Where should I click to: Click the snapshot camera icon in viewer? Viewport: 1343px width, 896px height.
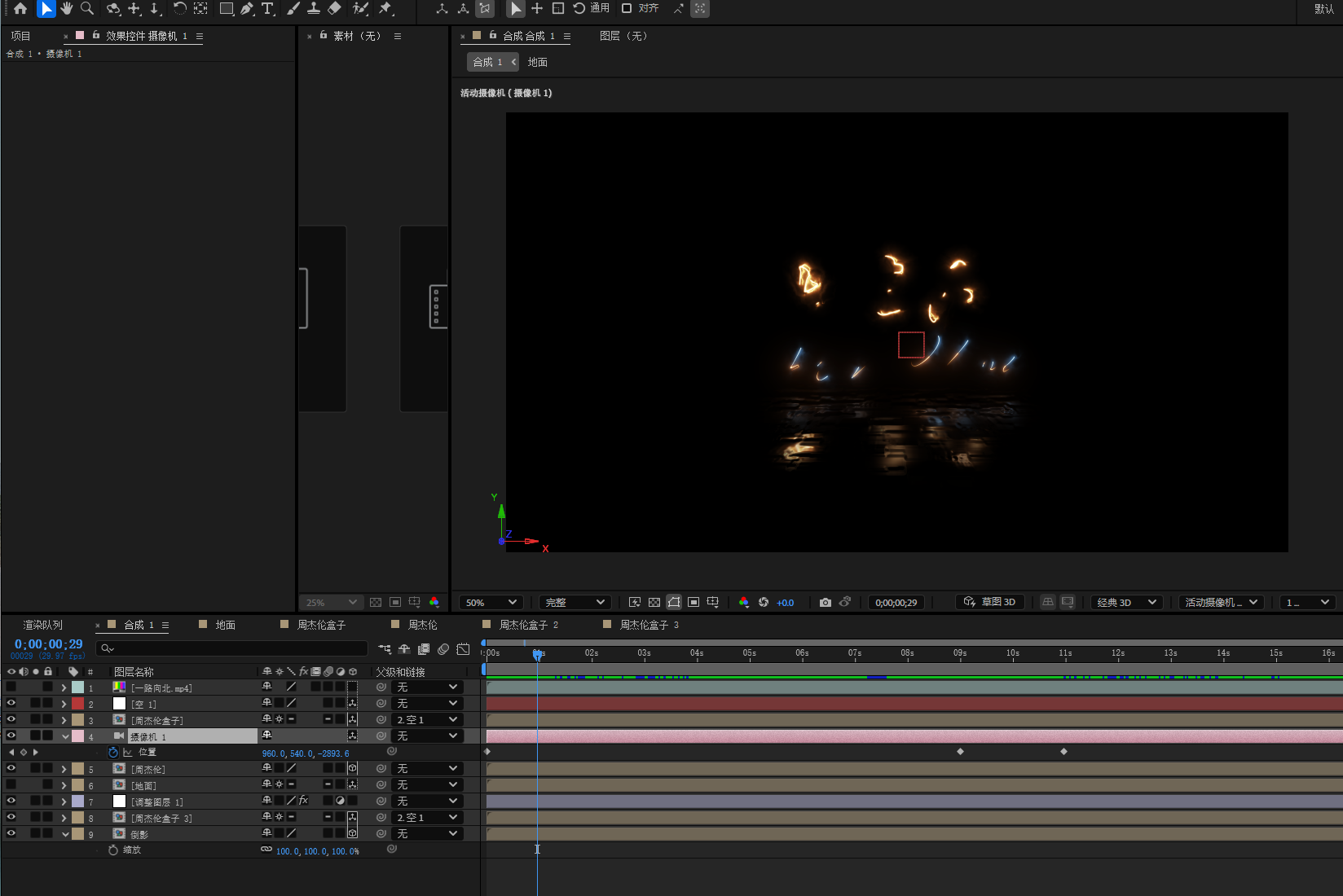pos(826,603)
